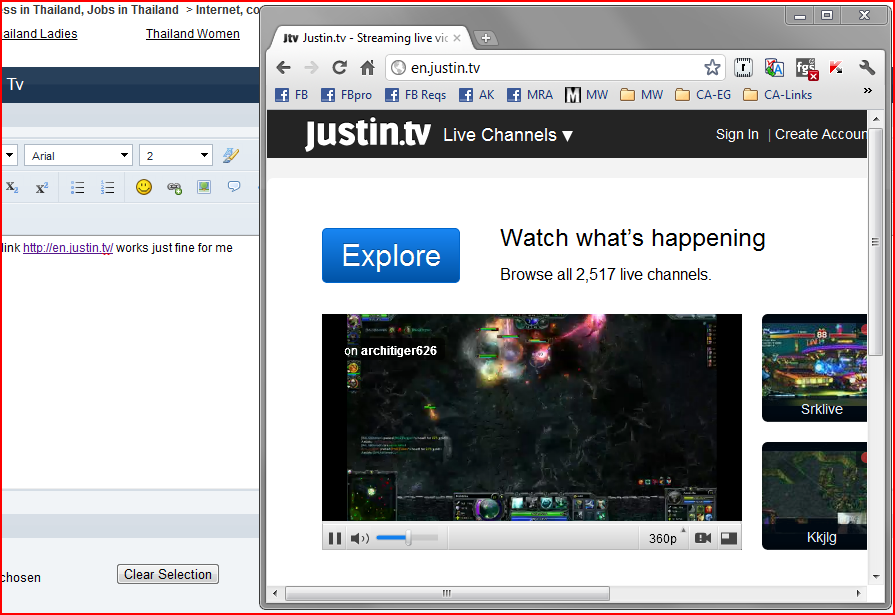Click the Clear Selection button

(x=168, y=574)
